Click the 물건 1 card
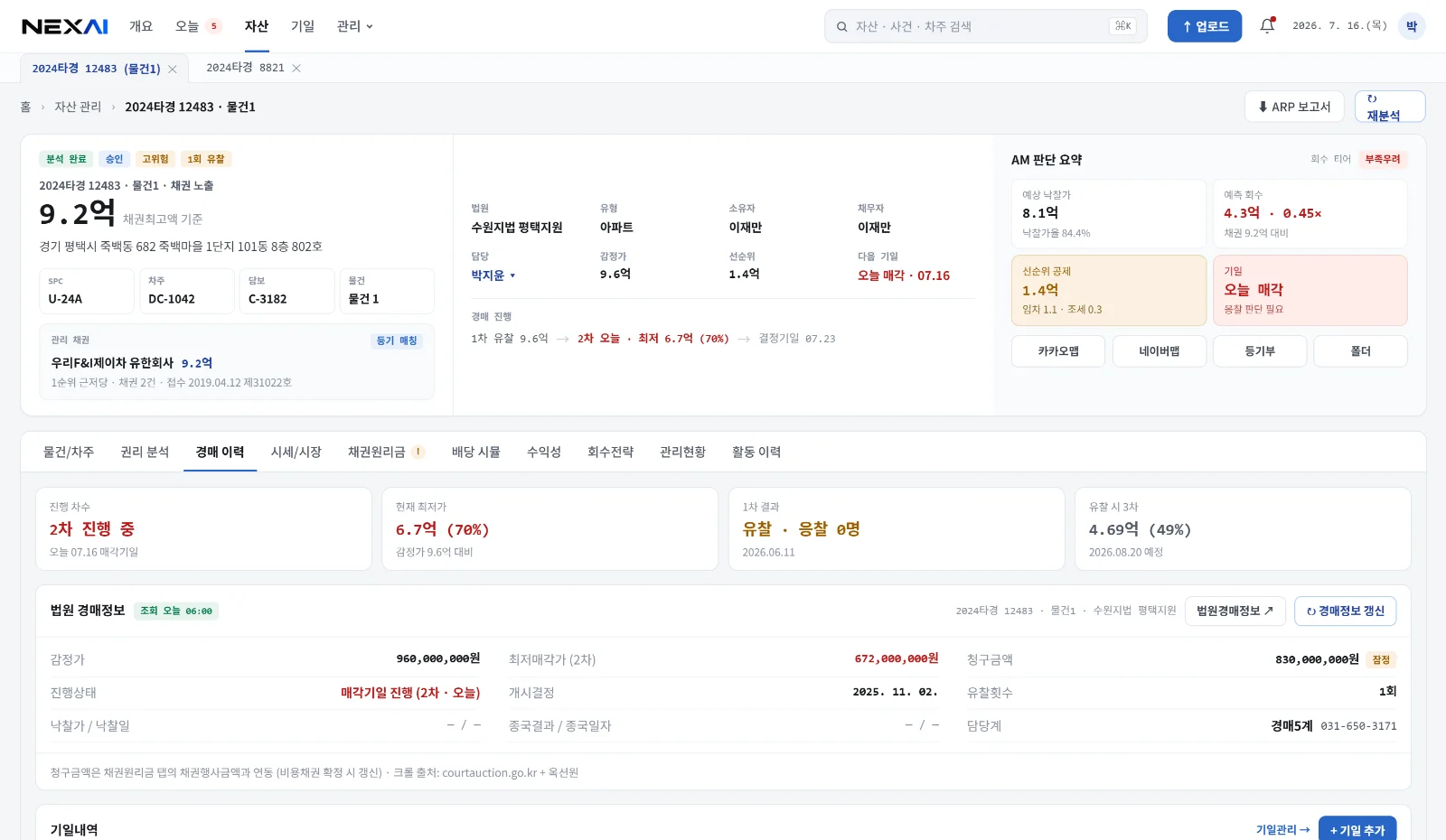Viewport: 1446px width, 840px height. 387,291
